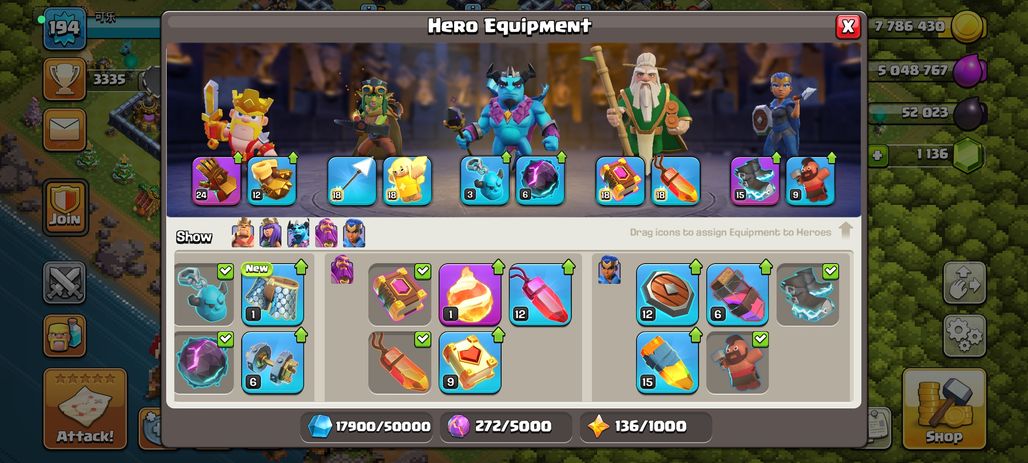The height and width of the screenshot is (463, 1028).
Task: Open the Eternal Tome level 18 slot
Action: click(x=620, y=181)
